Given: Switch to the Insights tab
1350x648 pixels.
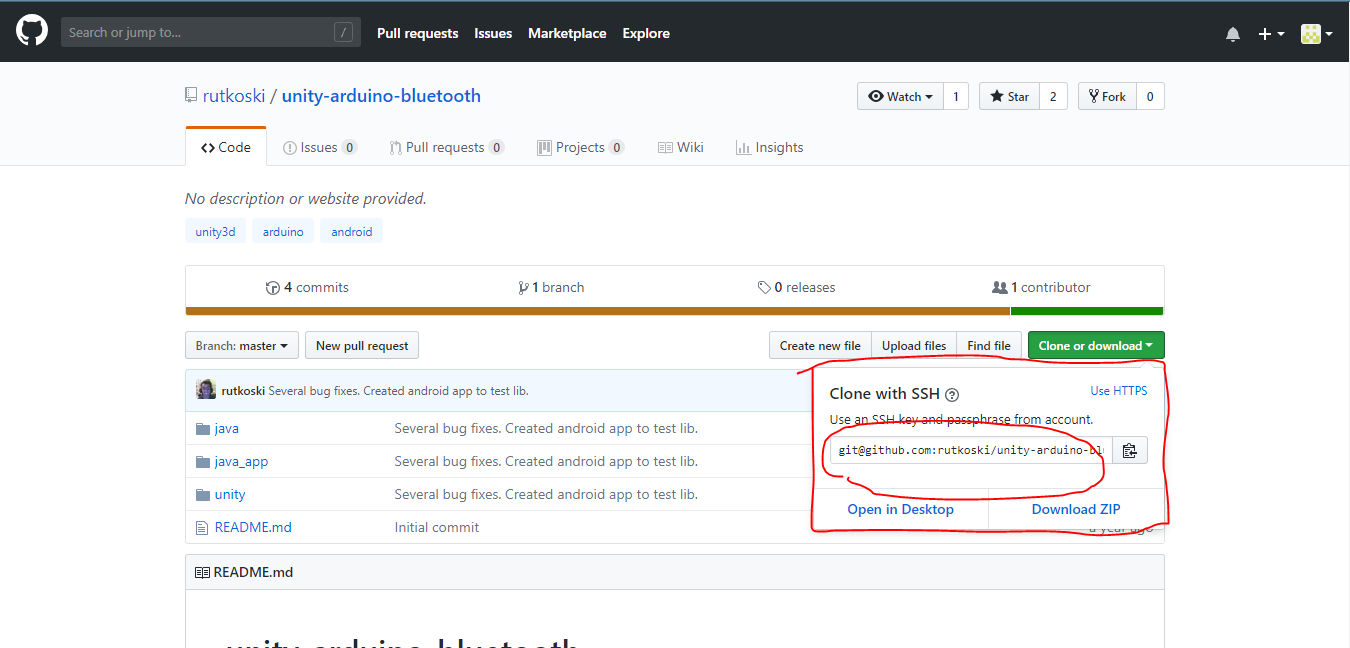Looking at the screenshot, I should tap(770, 147).
